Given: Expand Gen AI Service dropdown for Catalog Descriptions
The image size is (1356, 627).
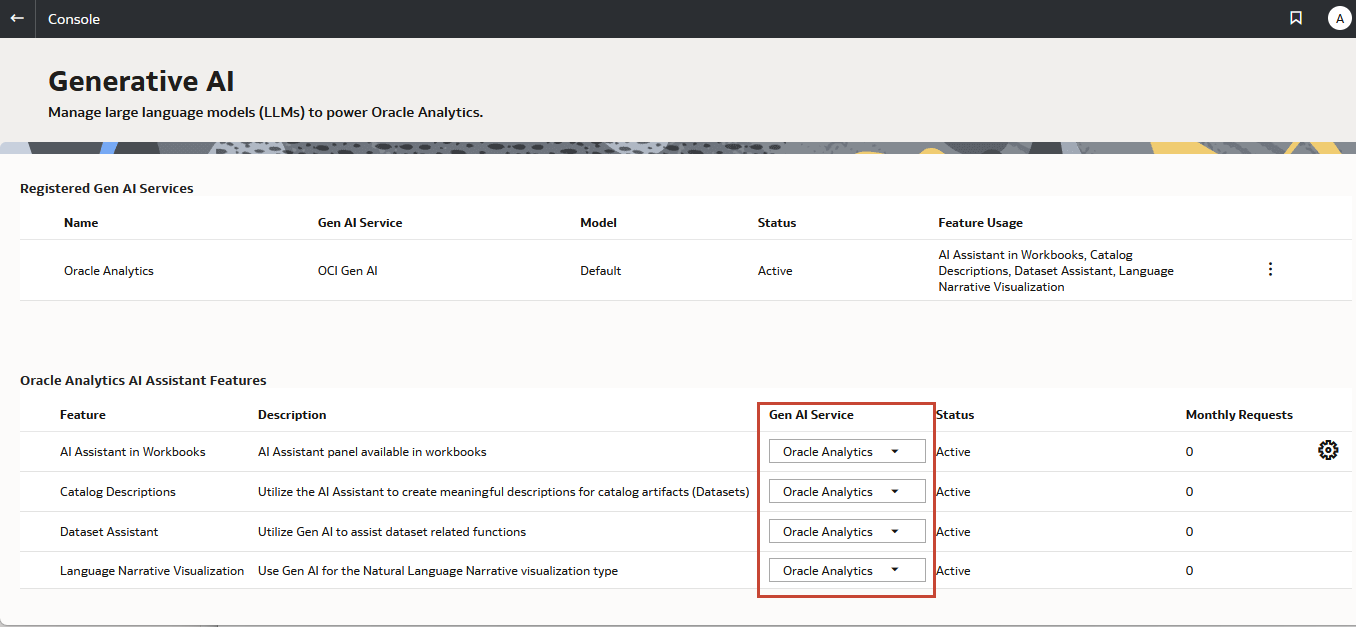Looking at the screenshot, I should 846,492.
